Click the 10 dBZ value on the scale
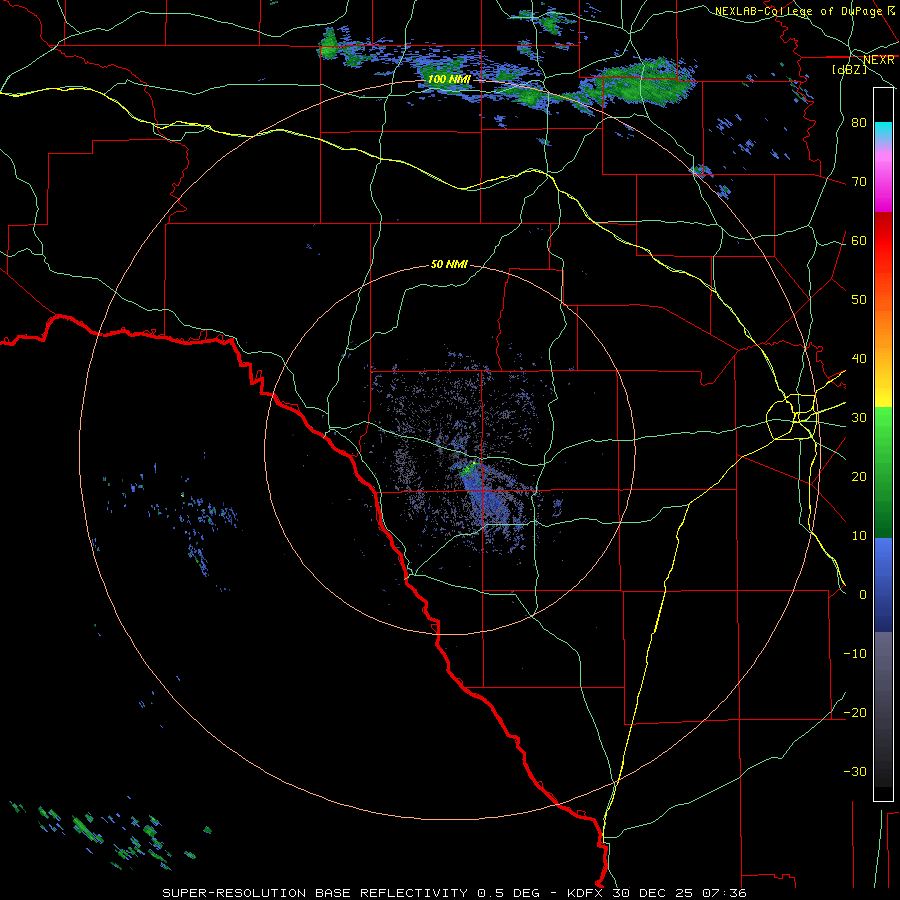Viewport: 900px width, 900px height. tap(859, 536)
